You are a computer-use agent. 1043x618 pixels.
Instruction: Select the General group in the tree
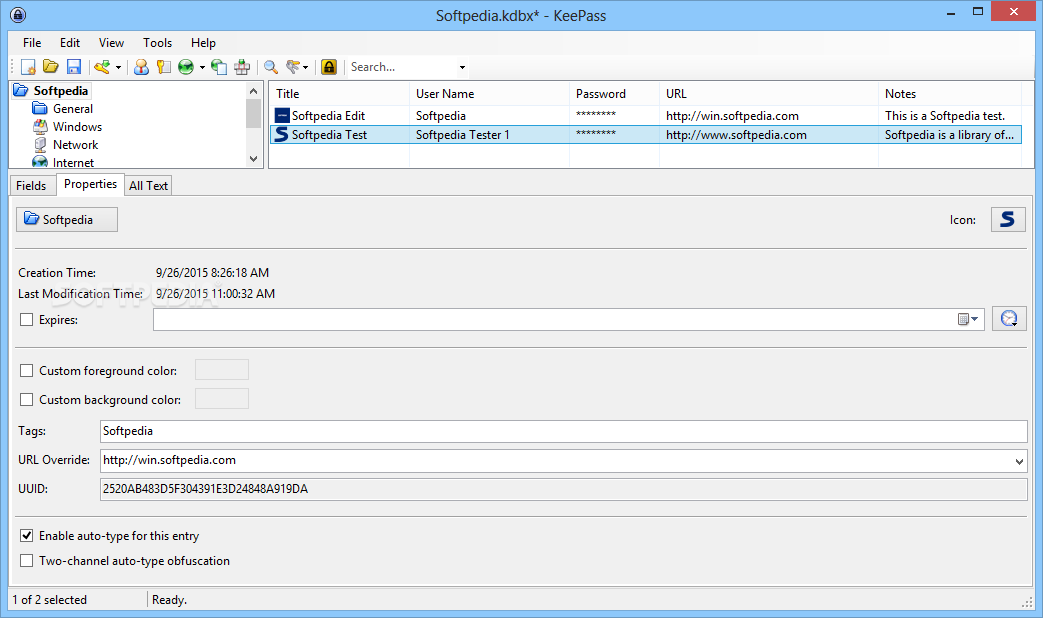click(x=73, y=108)
